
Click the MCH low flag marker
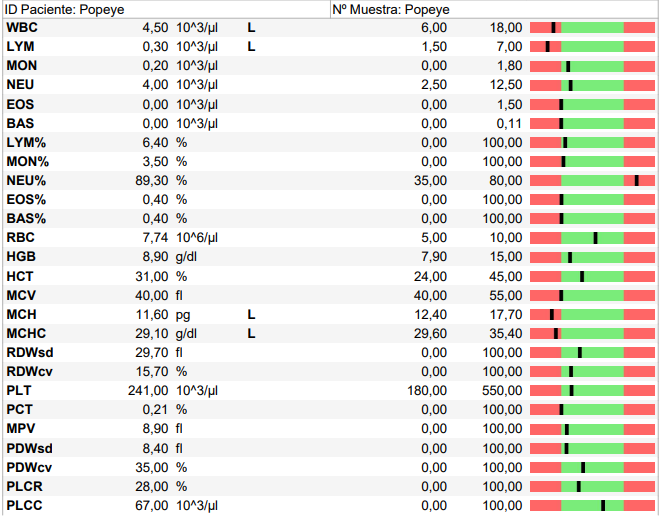click(251, 314)
